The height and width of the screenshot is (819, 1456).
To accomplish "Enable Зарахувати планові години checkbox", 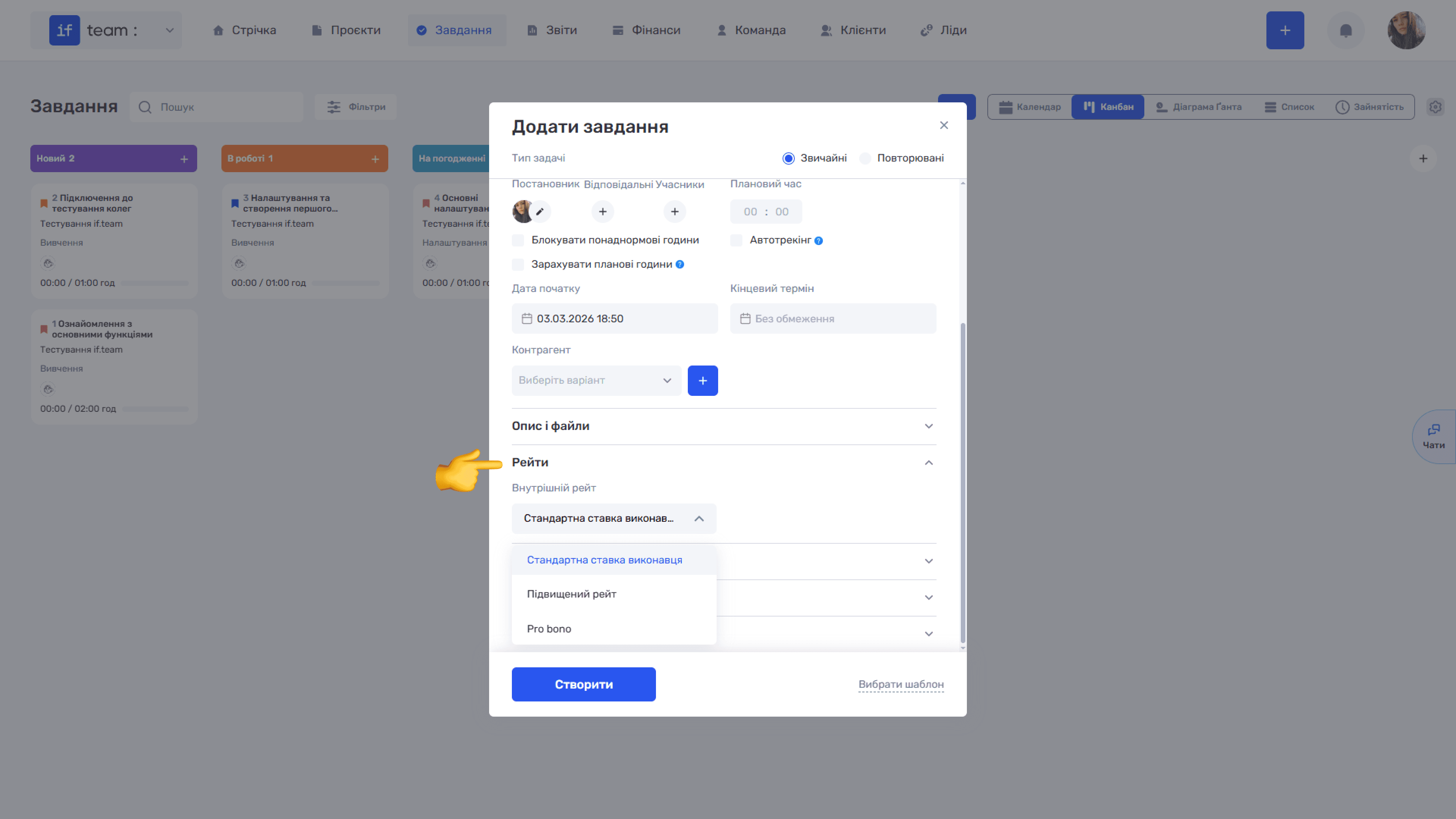I will [x=518, y=265].
